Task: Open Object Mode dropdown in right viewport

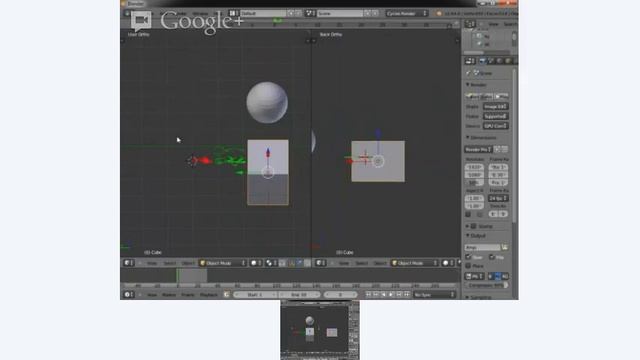Action: point(415,263)
